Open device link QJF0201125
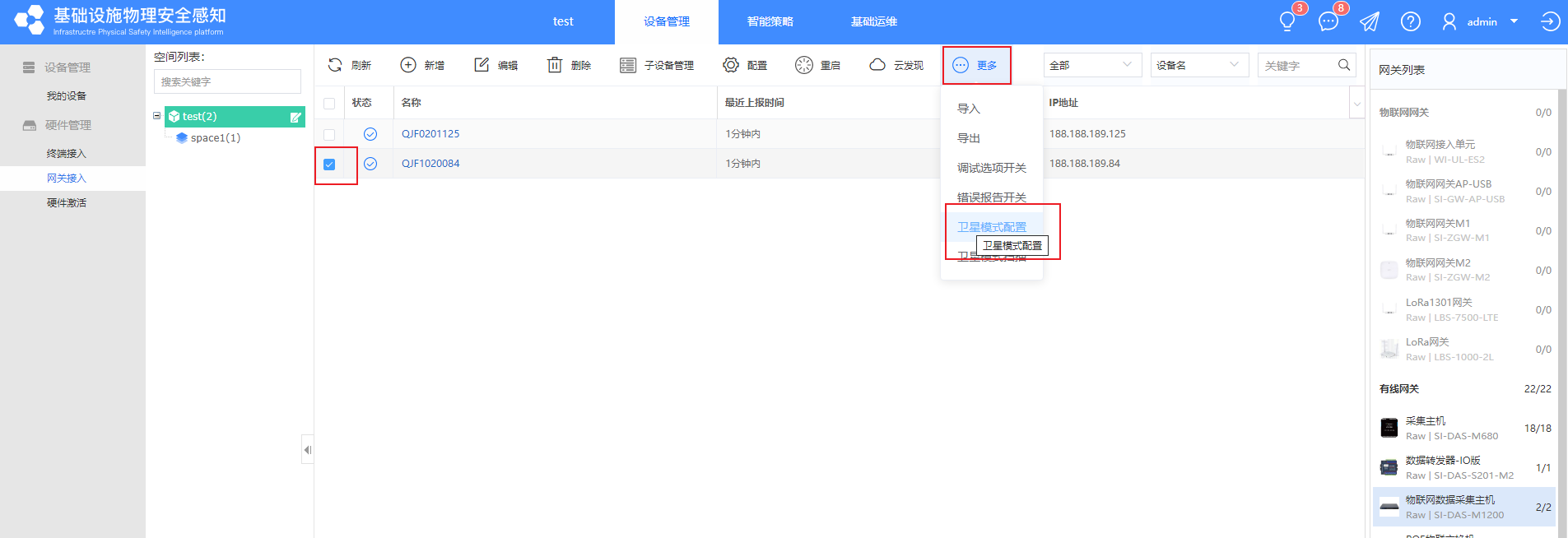This screenshot has width=1568, height=538. [x=430, y=134]
